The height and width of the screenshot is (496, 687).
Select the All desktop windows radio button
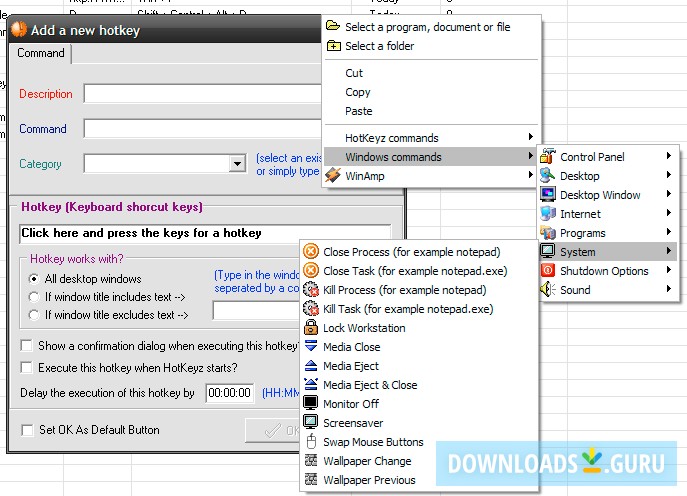coord(34,279)
